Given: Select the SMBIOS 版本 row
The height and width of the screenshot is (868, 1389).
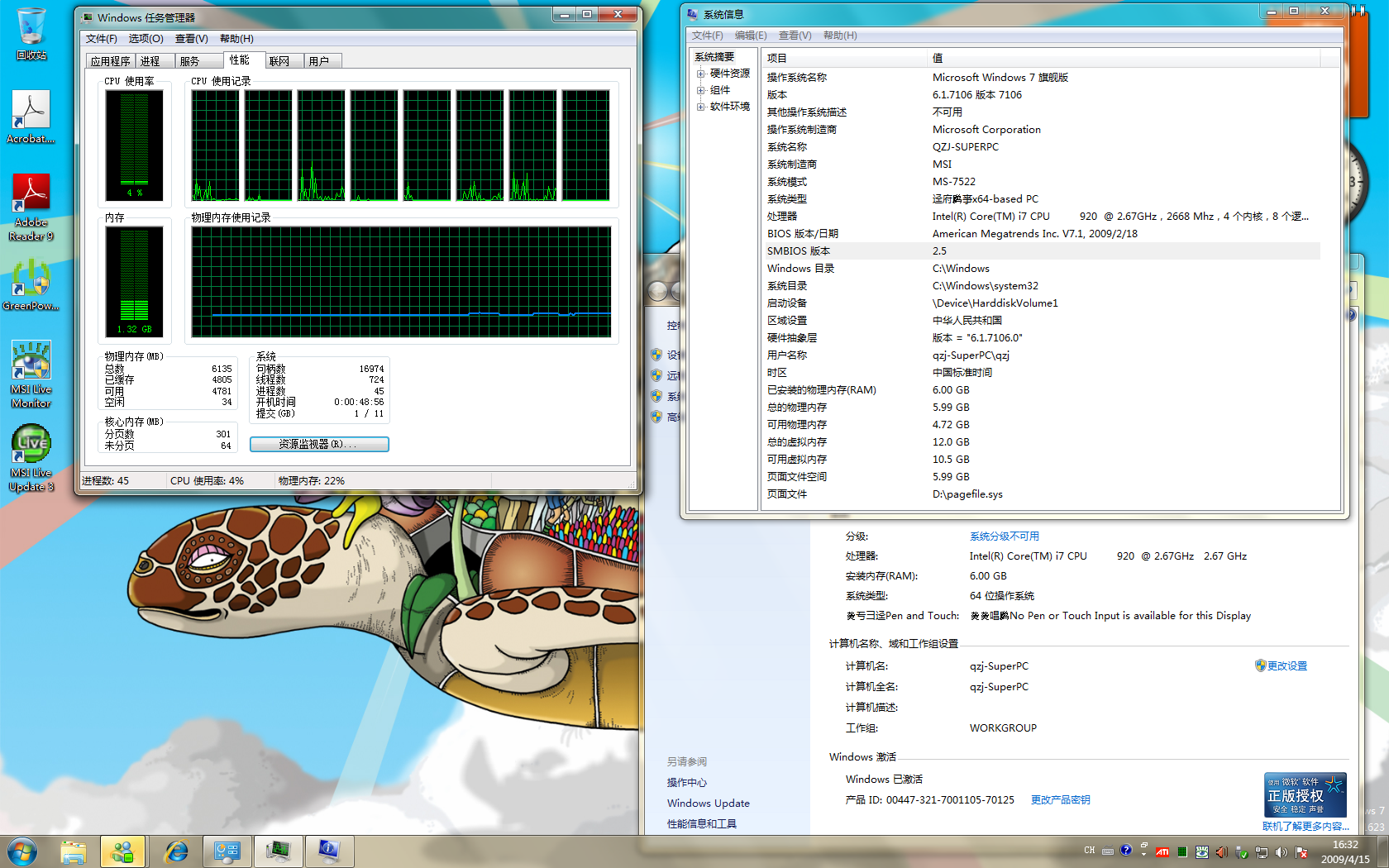Looking at the screenshot, I should (1041, 251).
